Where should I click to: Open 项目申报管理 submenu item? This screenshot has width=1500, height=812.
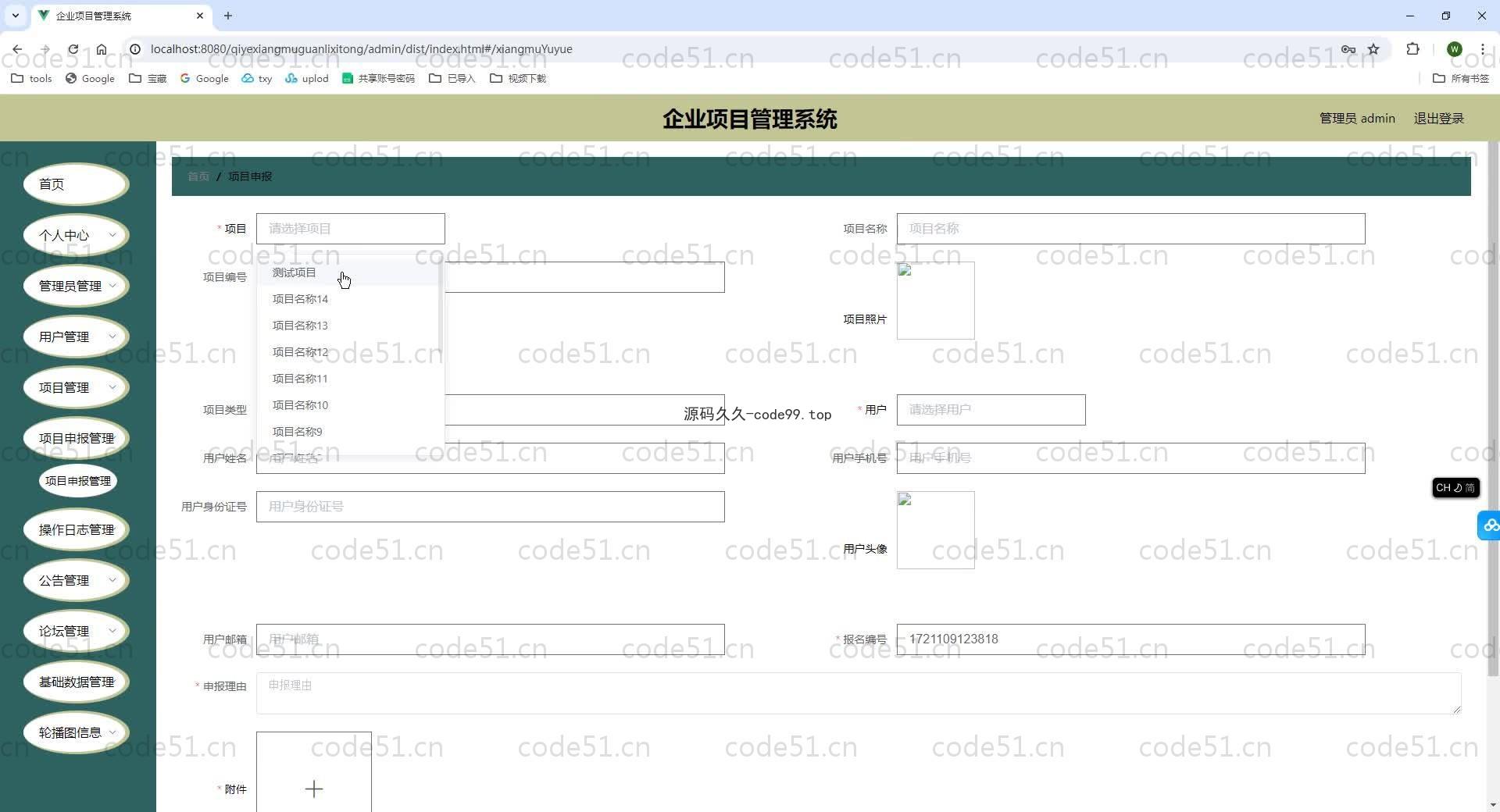[78, 481]
